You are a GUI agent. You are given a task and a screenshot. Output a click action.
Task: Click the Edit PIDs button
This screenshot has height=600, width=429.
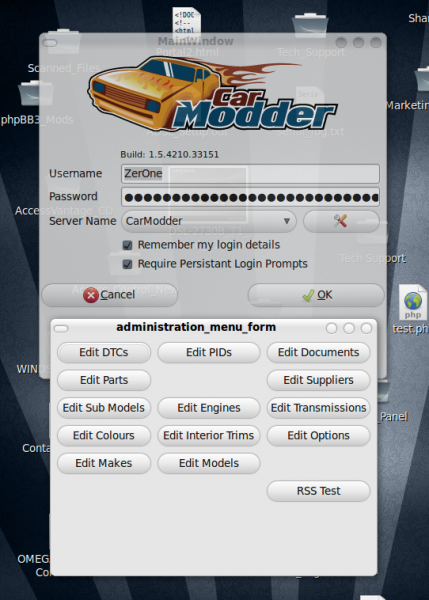click(x=209, y=352)
